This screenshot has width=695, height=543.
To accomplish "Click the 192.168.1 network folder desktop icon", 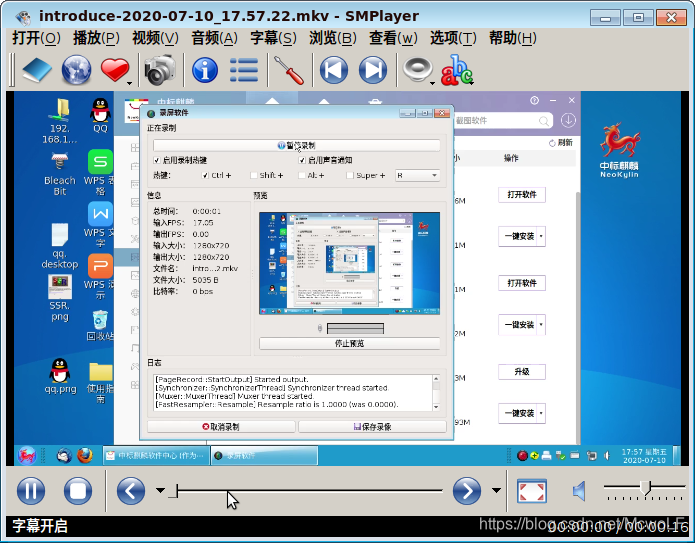I will click(x=59, y=121).
